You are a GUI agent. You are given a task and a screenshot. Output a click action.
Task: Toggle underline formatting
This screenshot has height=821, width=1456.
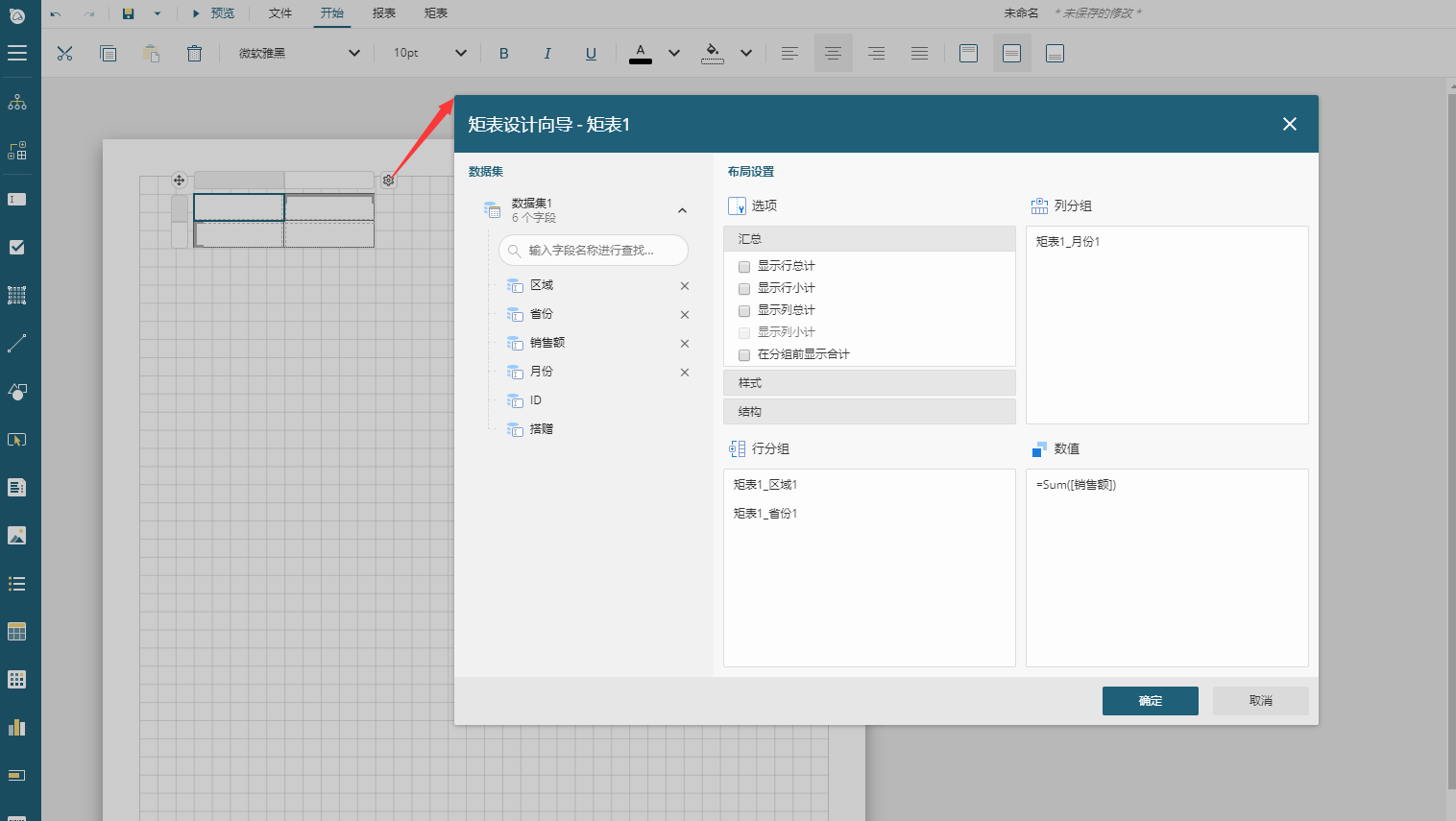point(591,54)
